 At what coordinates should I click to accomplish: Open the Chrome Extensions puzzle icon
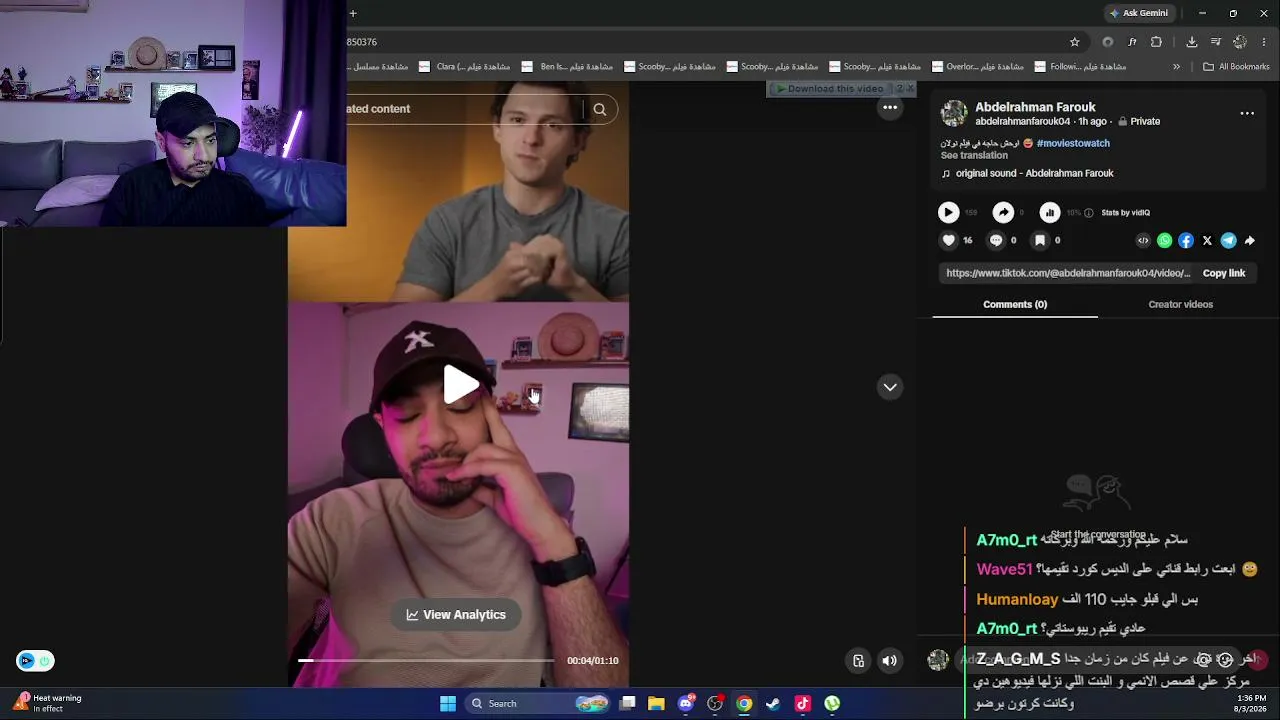click(x=1157, y=42)
